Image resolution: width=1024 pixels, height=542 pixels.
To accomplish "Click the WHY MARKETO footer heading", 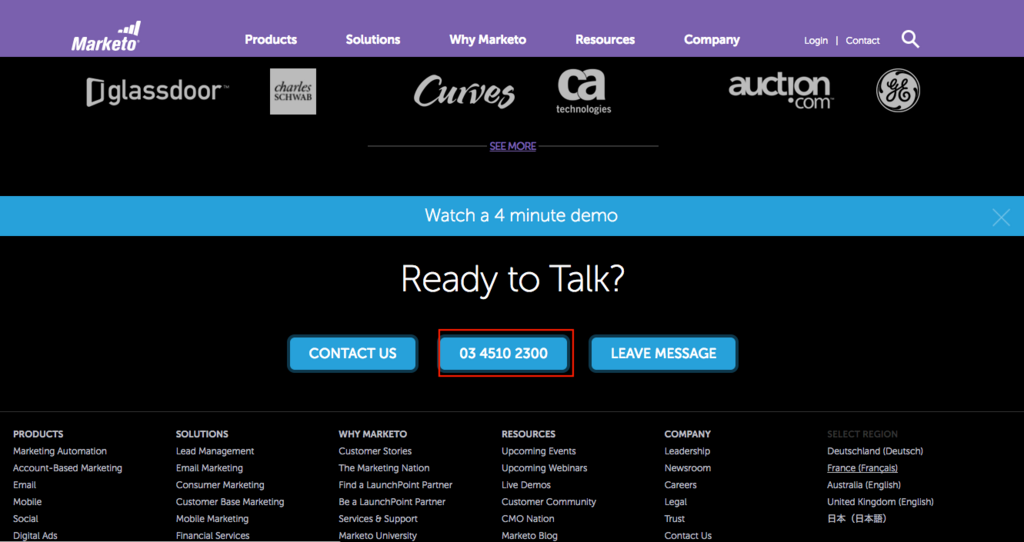I will coord(372,434).
